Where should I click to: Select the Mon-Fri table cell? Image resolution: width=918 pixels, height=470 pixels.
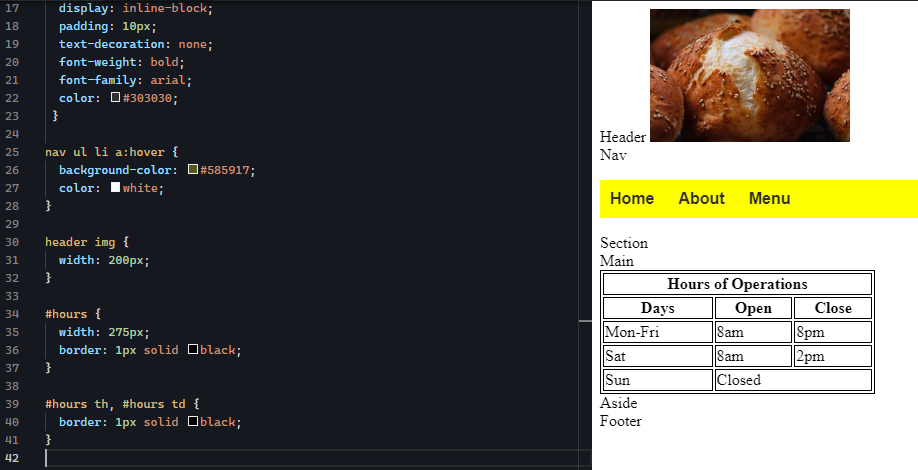[x=657, y=332]
